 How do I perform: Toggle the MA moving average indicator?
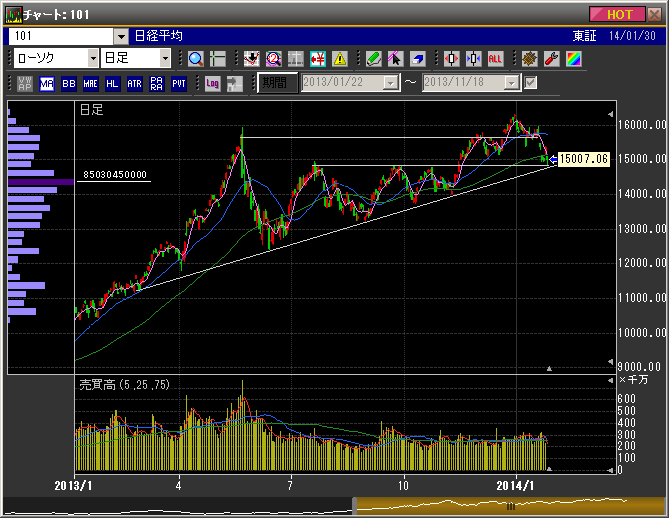47,83
